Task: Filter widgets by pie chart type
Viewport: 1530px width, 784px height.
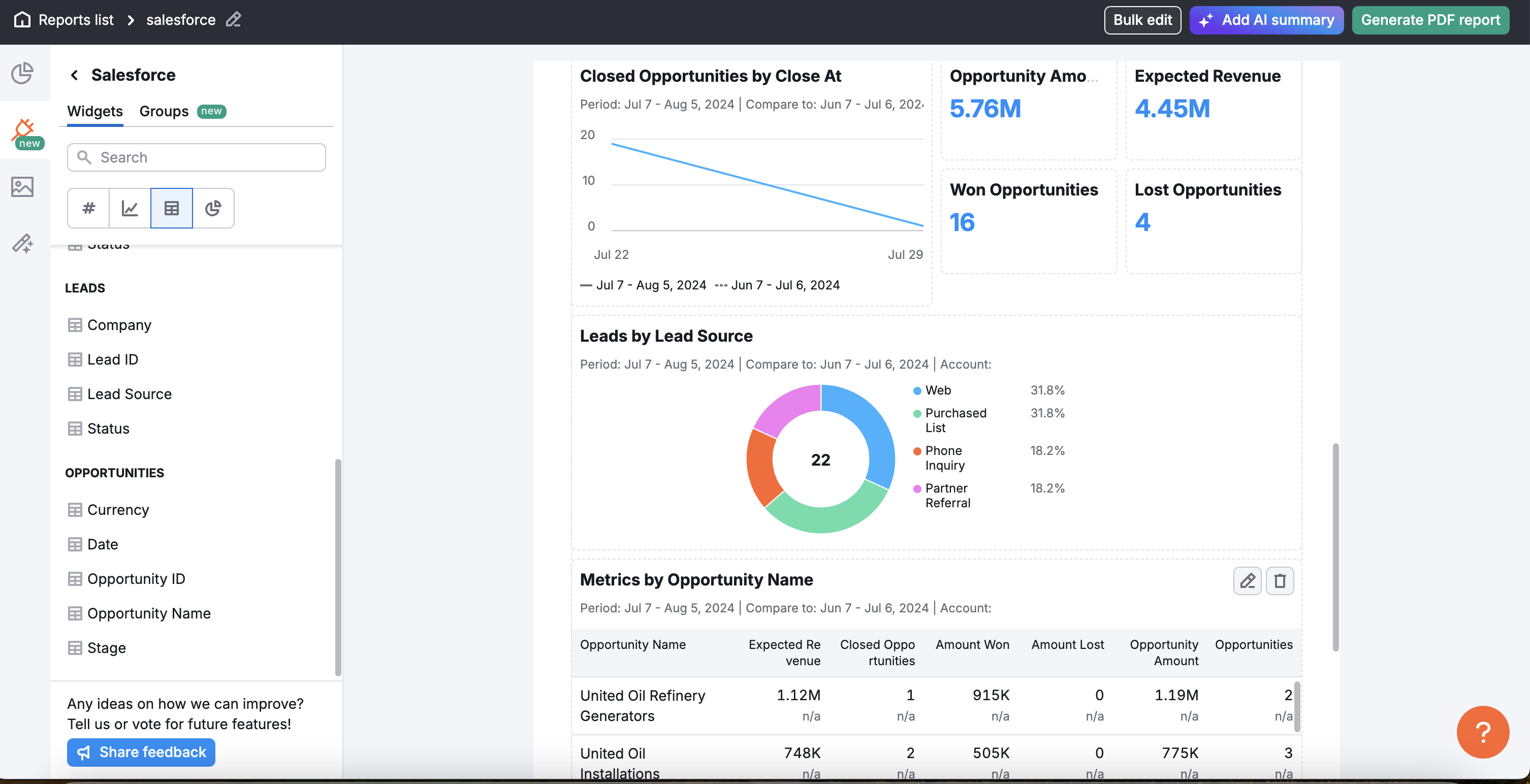Action: pyautogui.click(x=213, y=208)
